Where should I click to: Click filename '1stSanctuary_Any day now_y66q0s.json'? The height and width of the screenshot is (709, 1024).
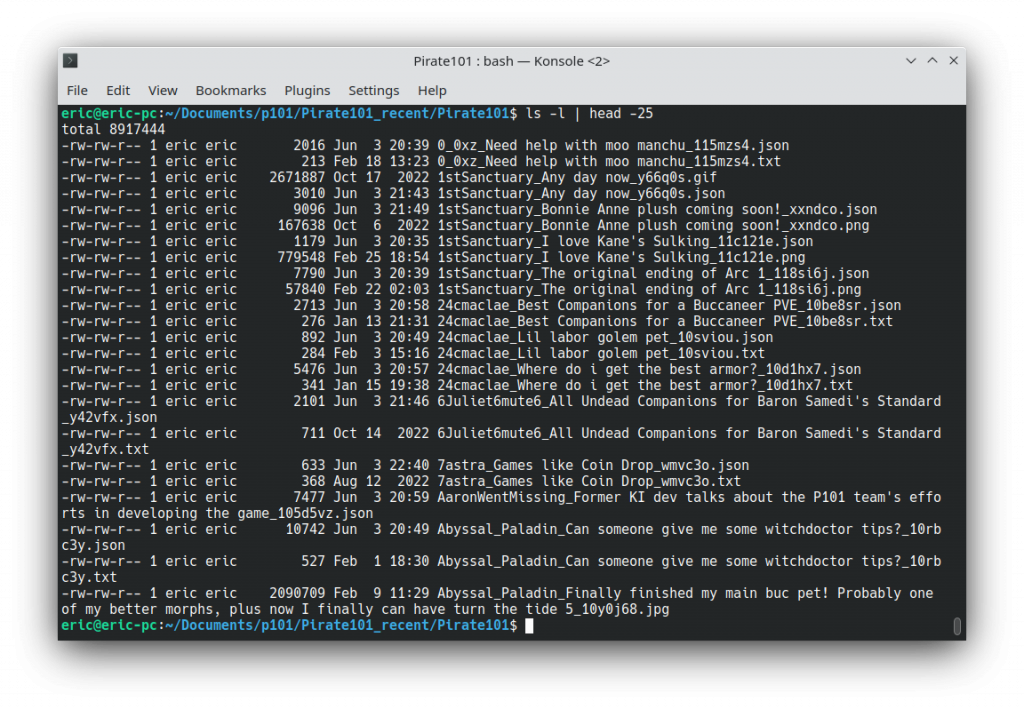581,193
